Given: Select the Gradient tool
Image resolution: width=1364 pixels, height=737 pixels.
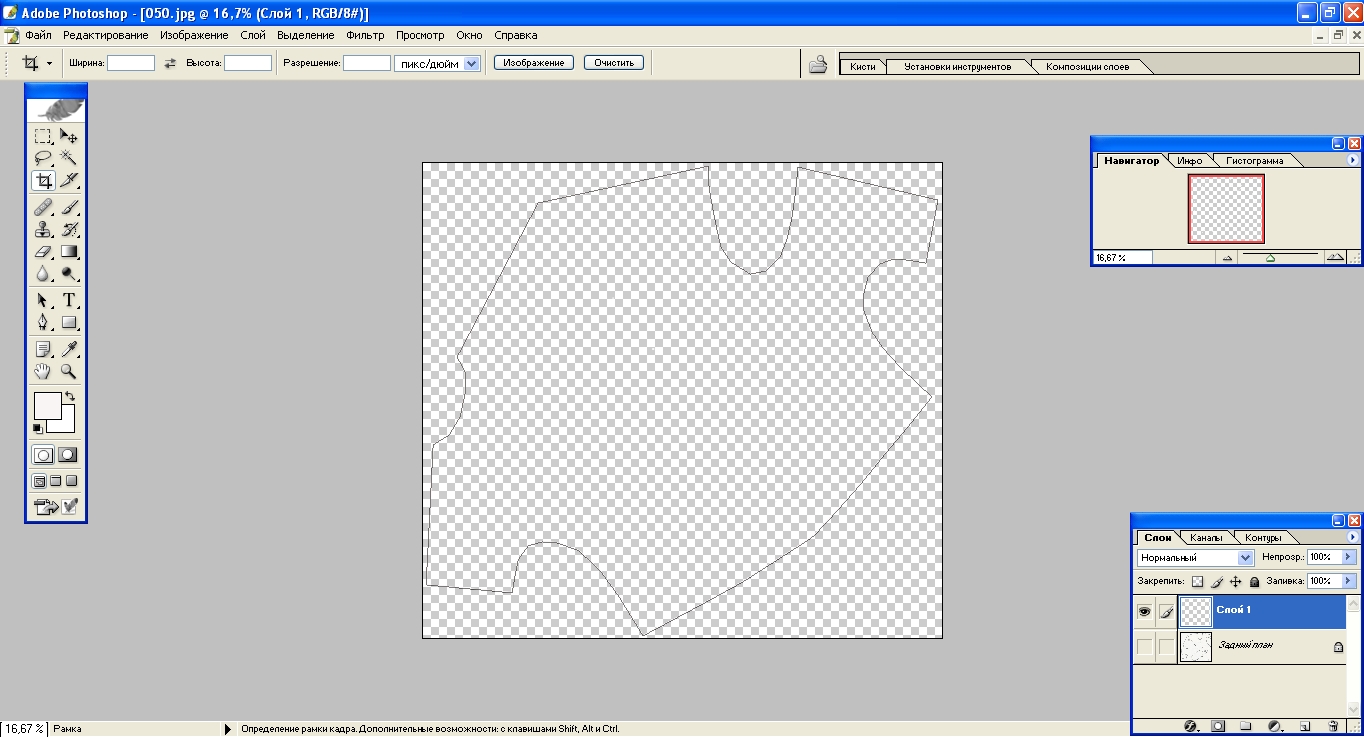Looking at the screenshot, I should pyautogui.click(x=69, y=252).
